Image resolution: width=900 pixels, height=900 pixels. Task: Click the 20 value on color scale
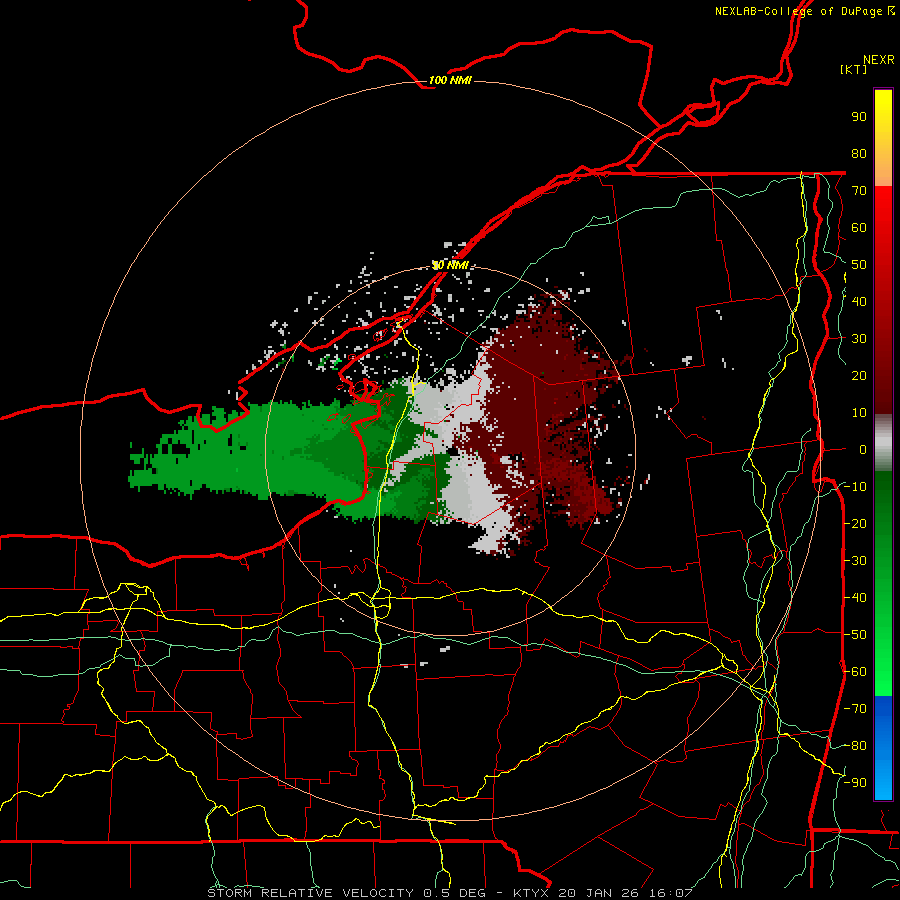[x=859, y=376]
